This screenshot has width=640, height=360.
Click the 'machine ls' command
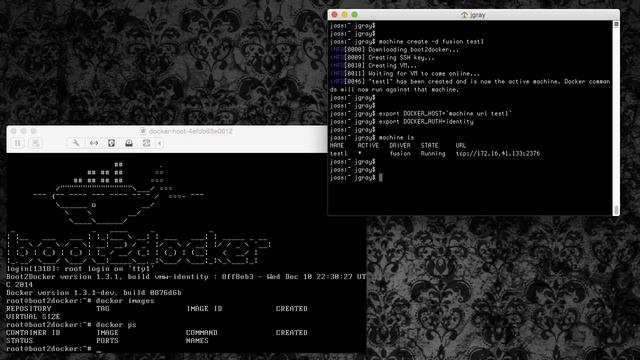tap(396, 138)
